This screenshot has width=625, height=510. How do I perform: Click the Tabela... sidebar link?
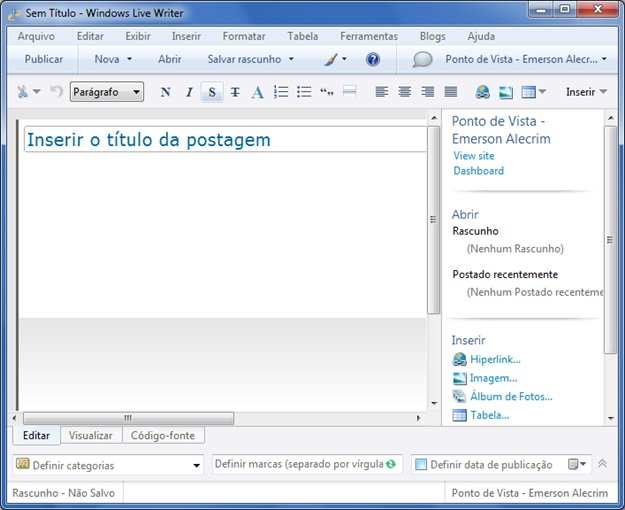[x=489, y=415]
